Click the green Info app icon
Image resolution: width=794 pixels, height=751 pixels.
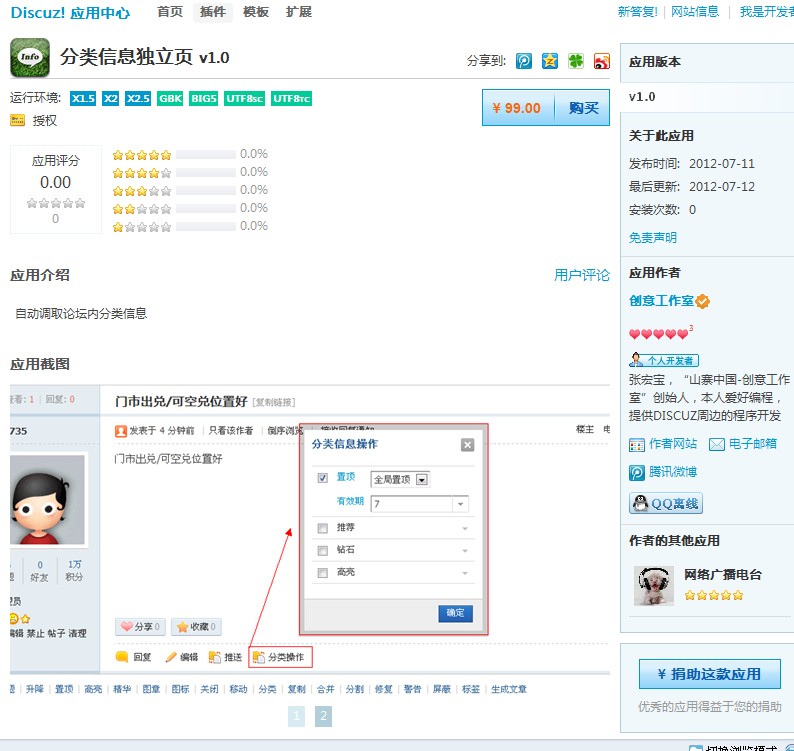30,57
